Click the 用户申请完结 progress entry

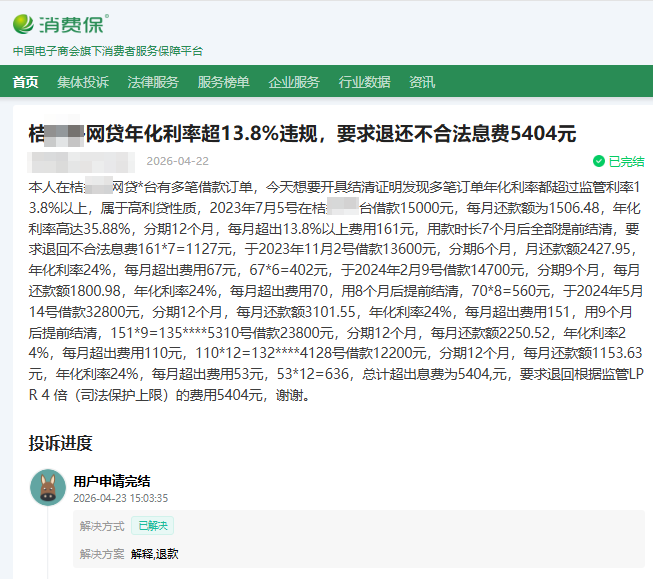(111, 481)
